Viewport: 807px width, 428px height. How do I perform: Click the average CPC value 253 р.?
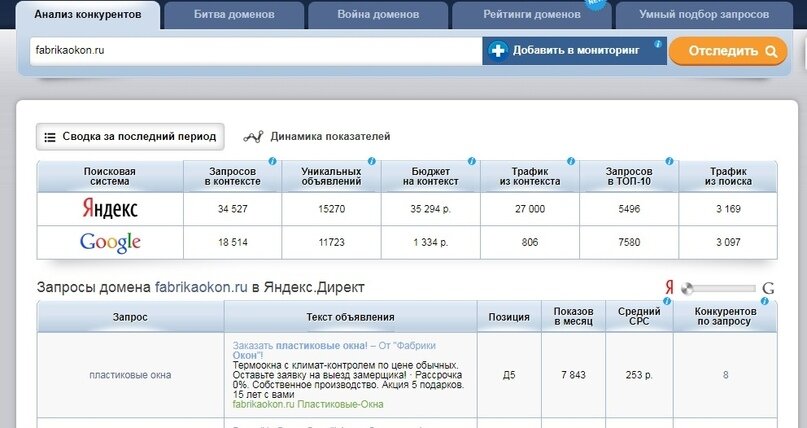[x=639, y=375]
